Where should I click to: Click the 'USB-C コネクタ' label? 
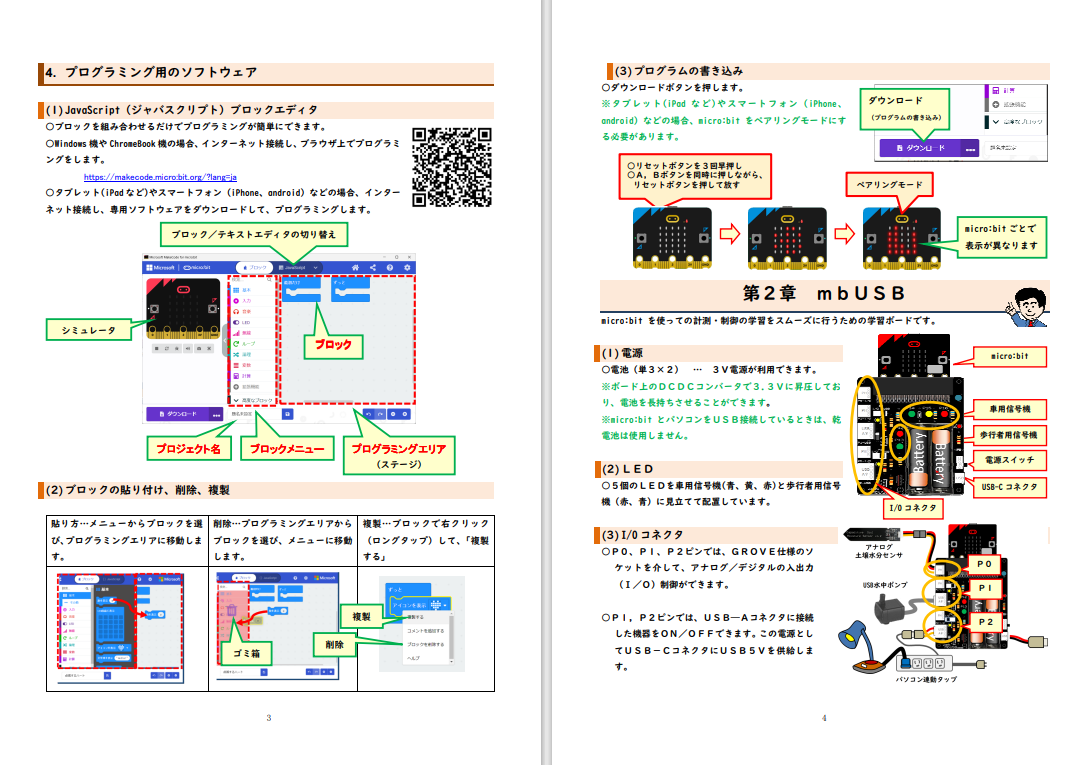(x=1010, y=487)
